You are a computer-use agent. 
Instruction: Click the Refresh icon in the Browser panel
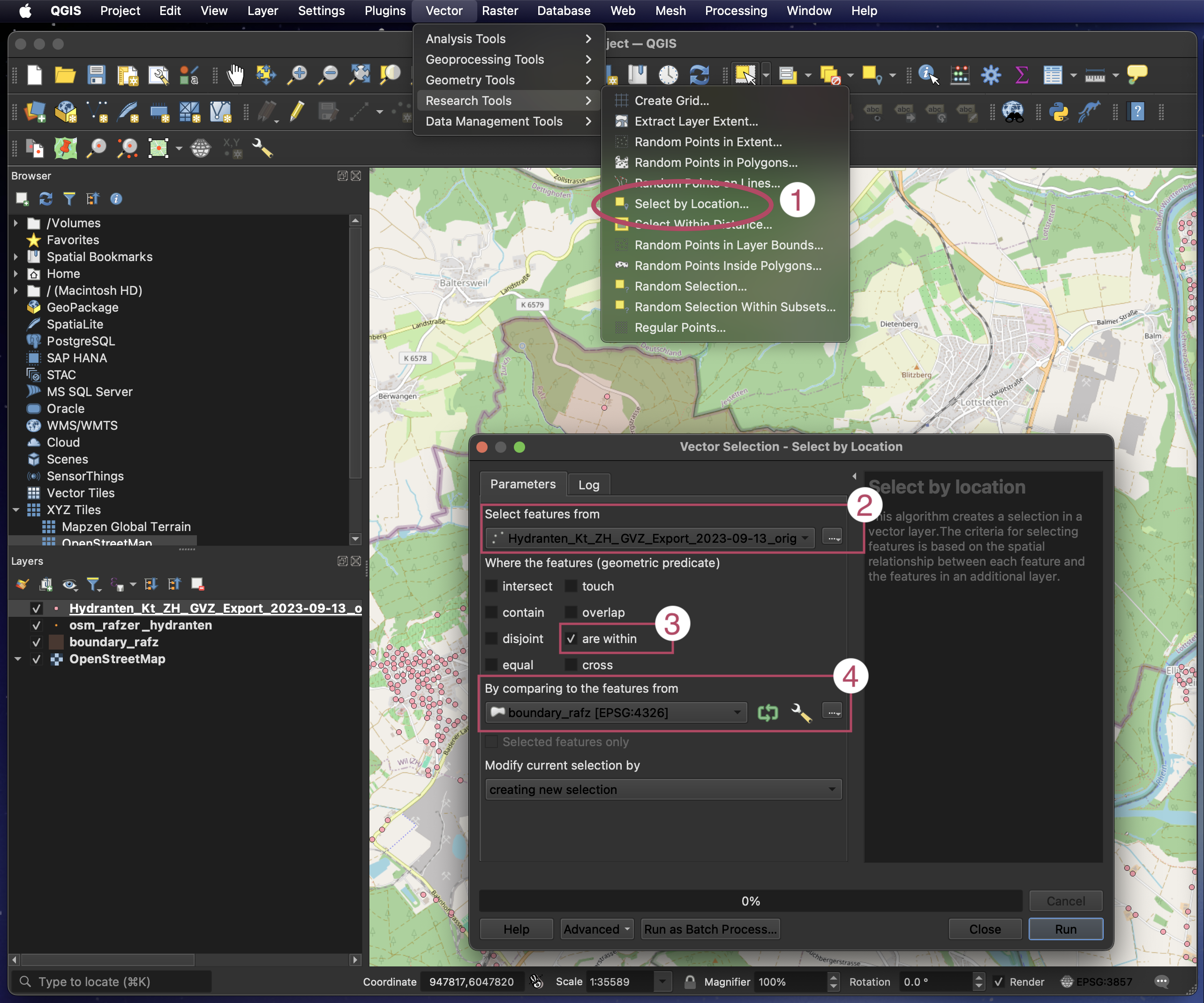(46, 199)
